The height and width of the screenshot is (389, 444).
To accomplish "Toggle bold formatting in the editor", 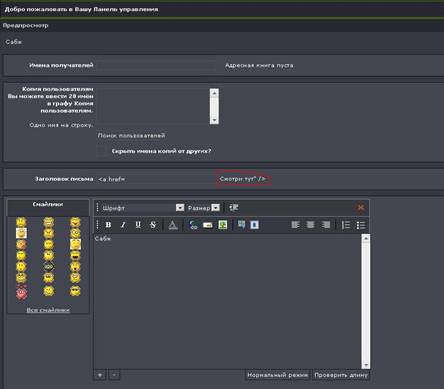I will pos(108,225).
